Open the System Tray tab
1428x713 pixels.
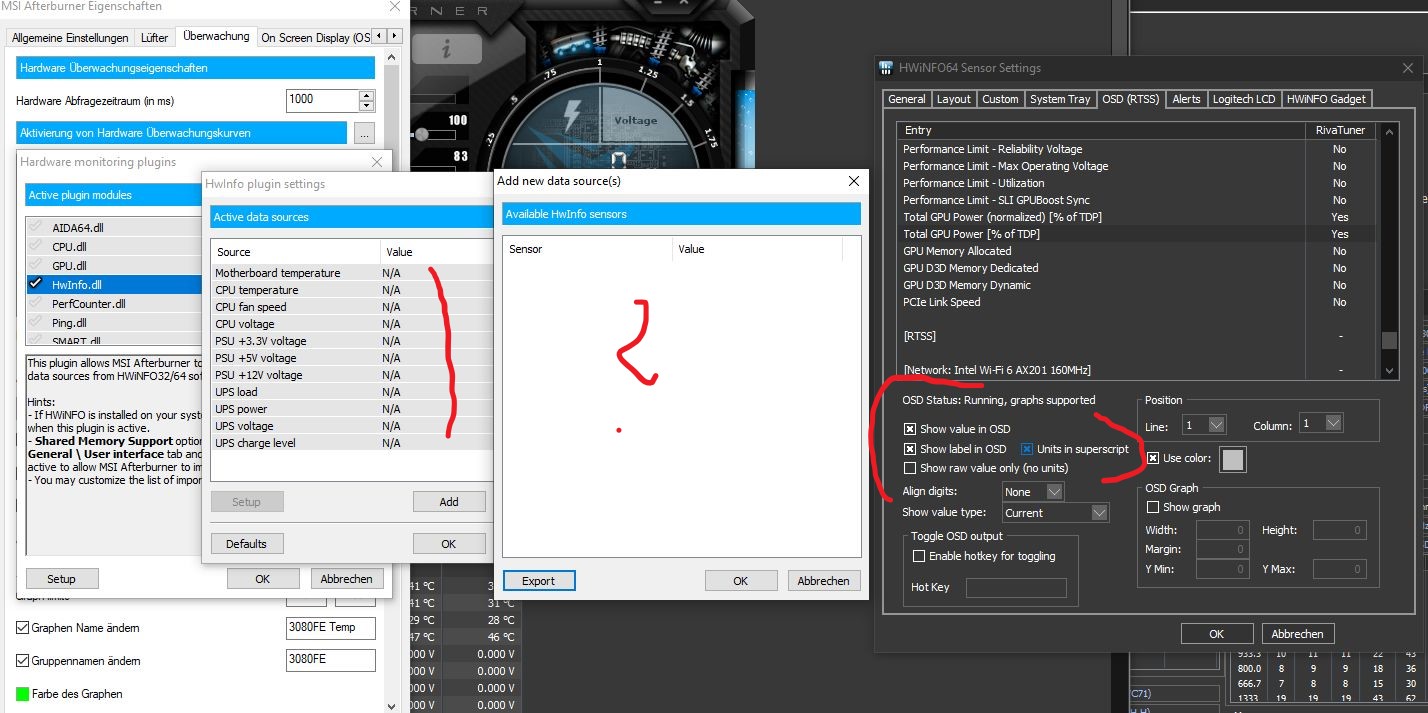(1060, 99)
